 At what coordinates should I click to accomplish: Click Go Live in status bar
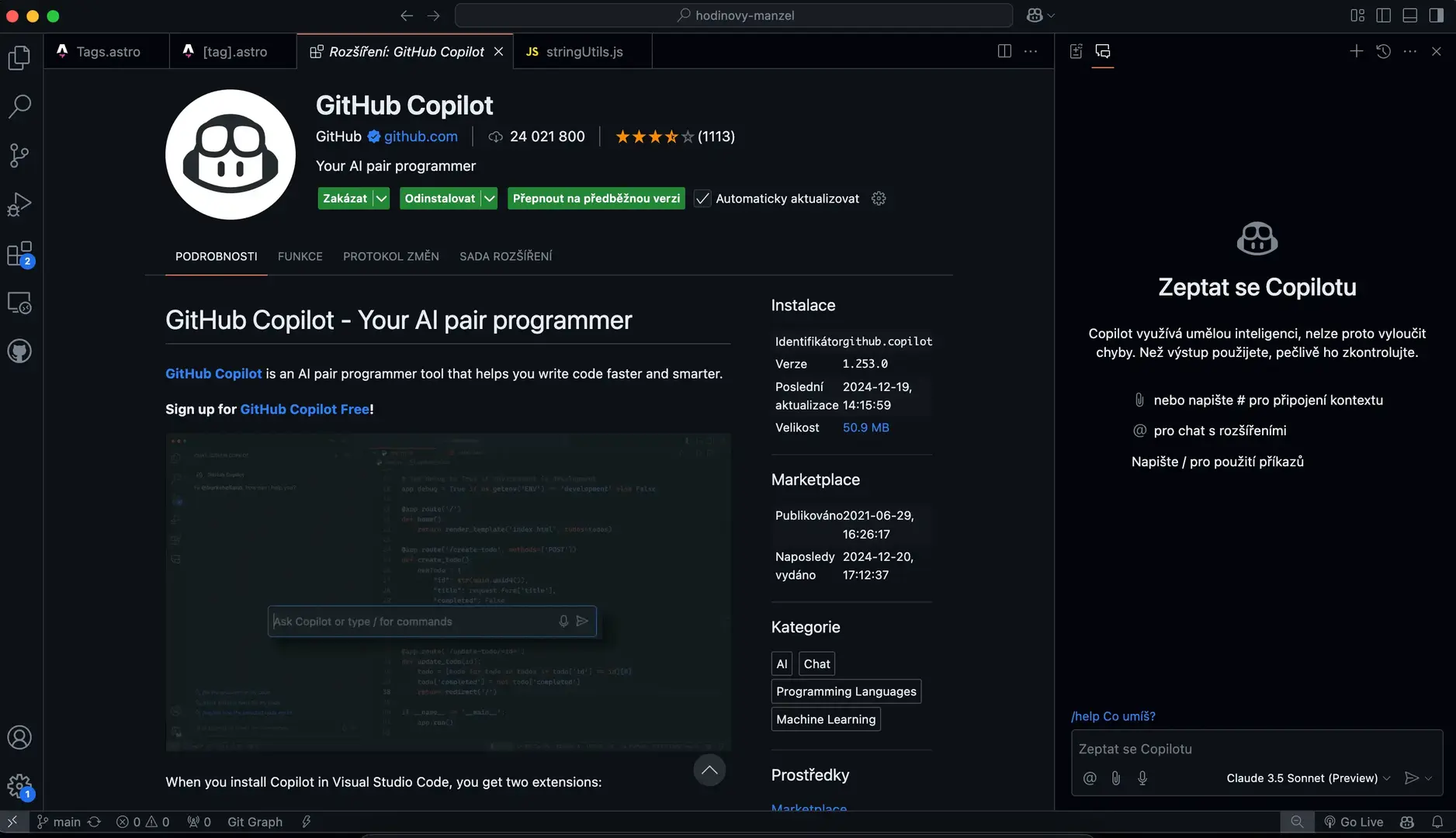1354,822
